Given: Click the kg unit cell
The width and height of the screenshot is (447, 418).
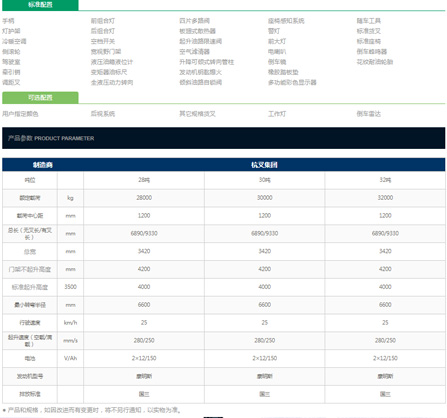Looking at the screenshot, I should coord(70,198).
